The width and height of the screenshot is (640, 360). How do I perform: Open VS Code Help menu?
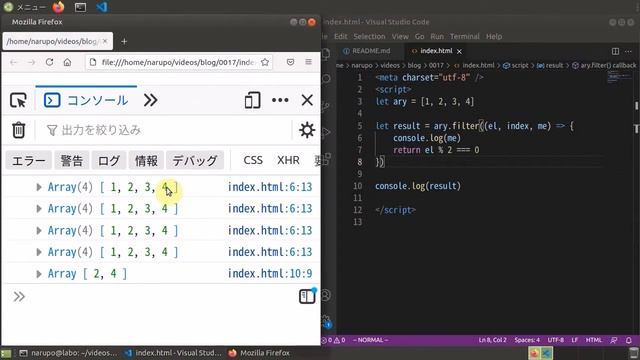coord(494,36)
